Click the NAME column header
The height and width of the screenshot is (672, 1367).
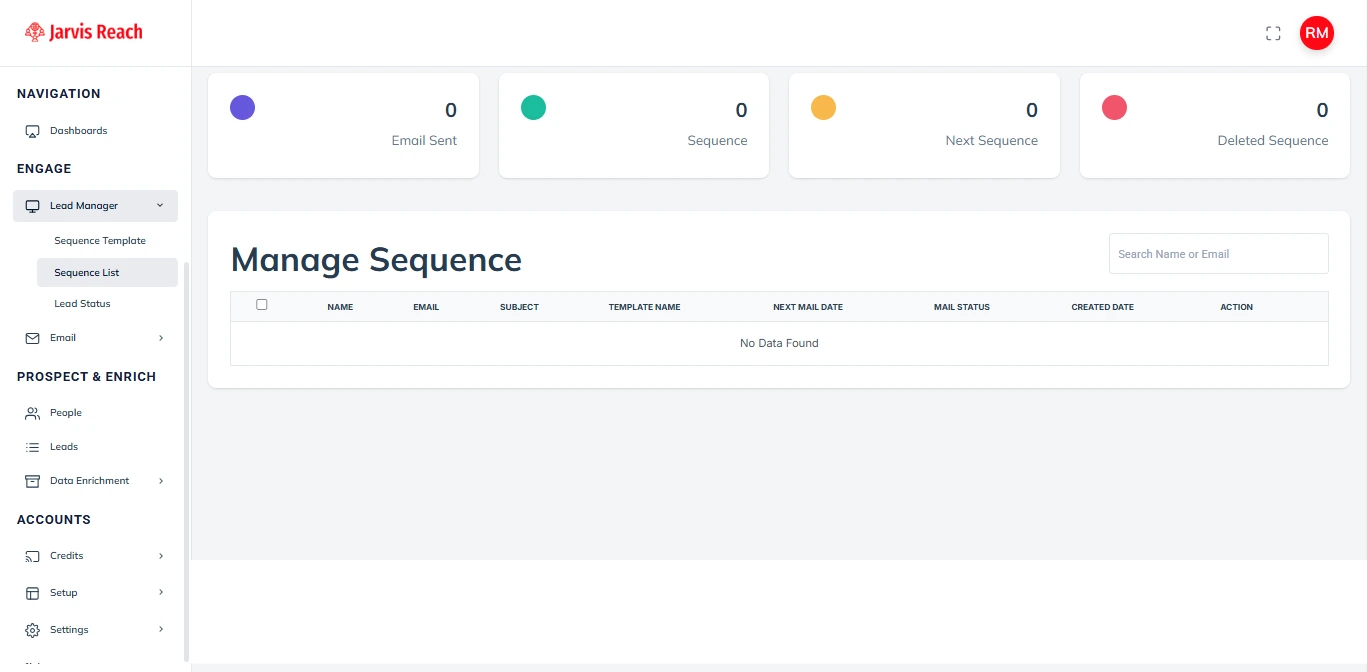(x=340, y=307)
